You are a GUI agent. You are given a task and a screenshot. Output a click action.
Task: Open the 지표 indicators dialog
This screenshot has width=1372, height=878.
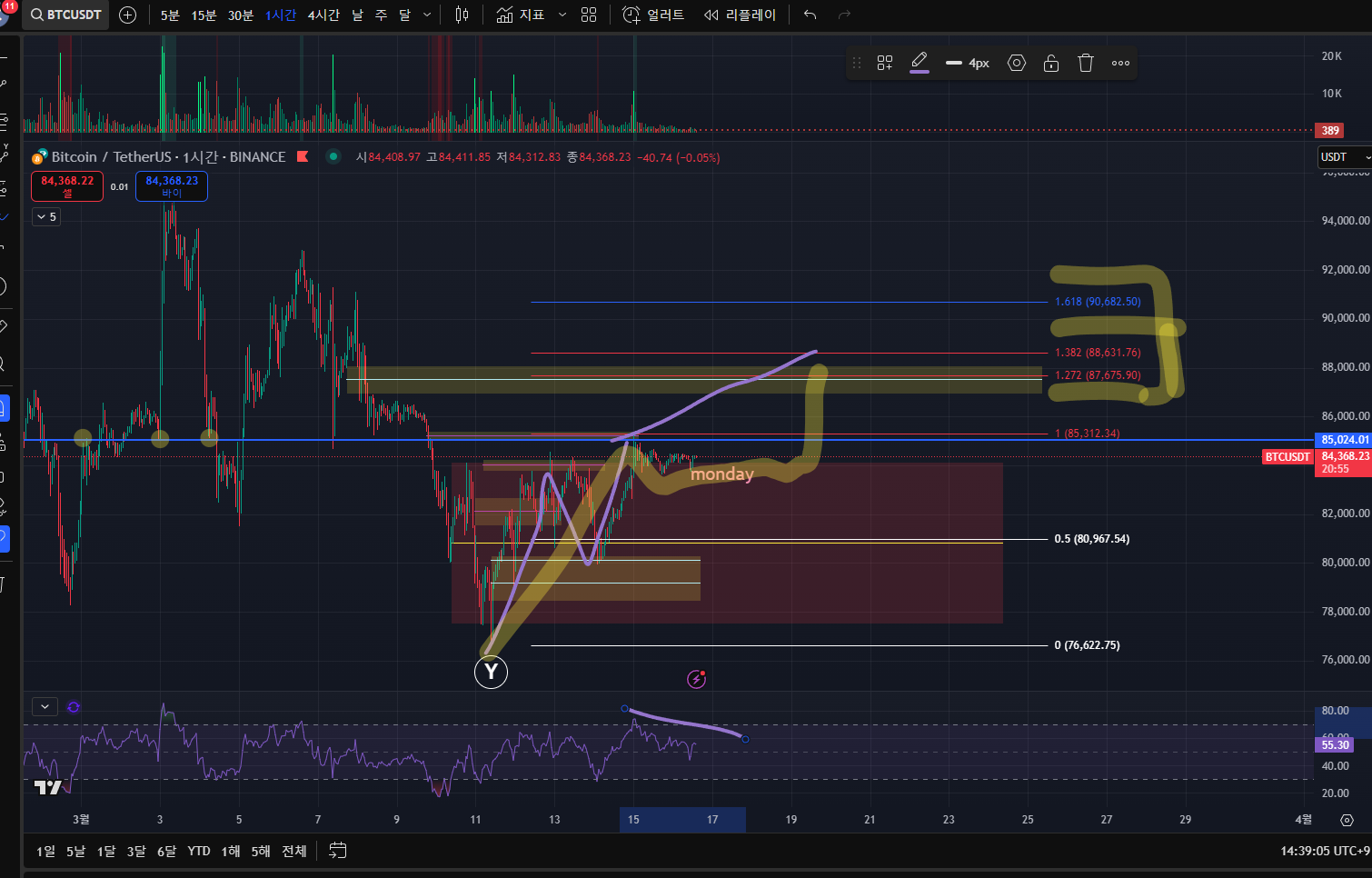click(x=521, y=15)
